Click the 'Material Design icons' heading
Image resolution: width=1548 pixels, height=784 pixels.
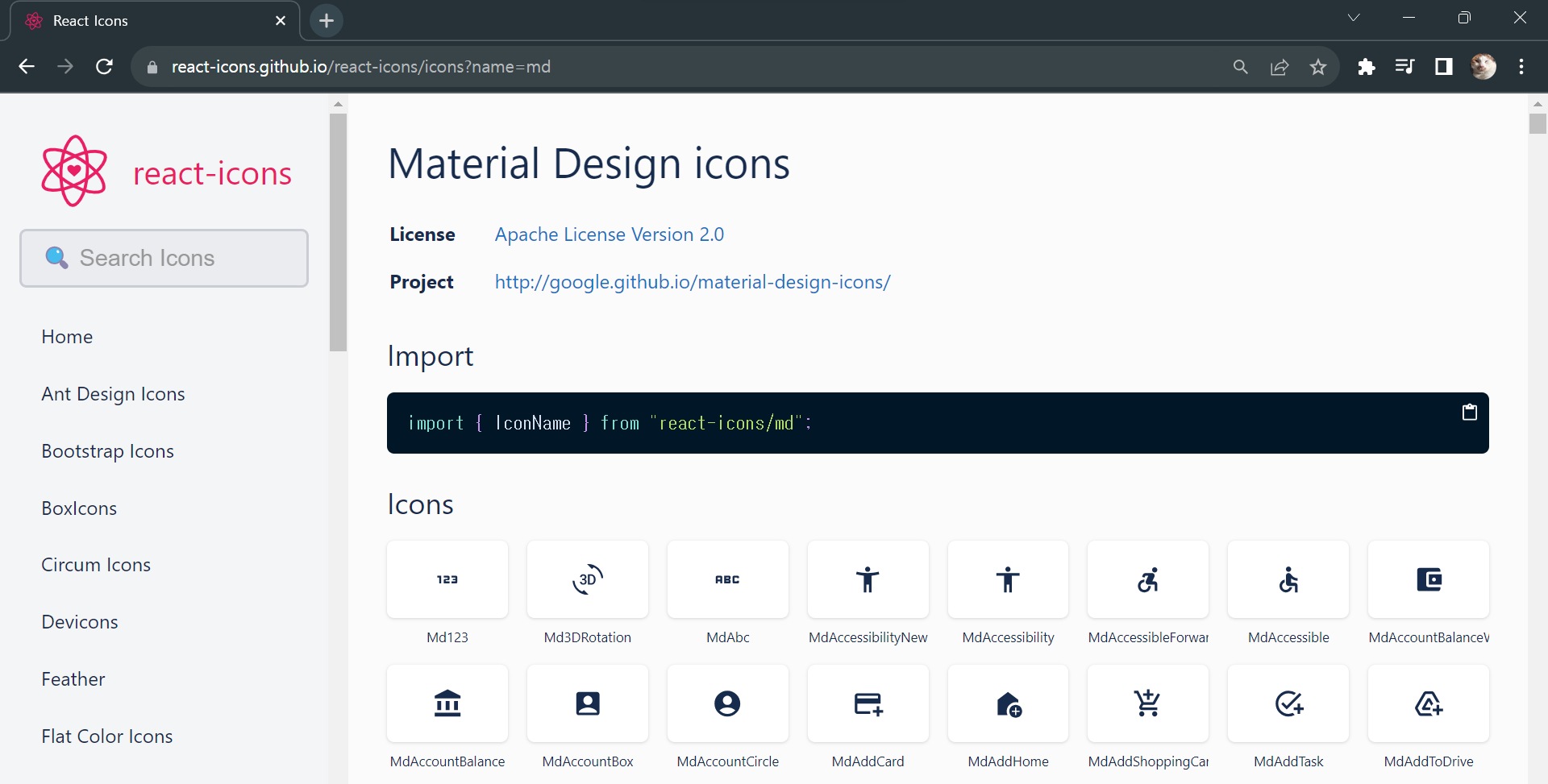[589, 164]
